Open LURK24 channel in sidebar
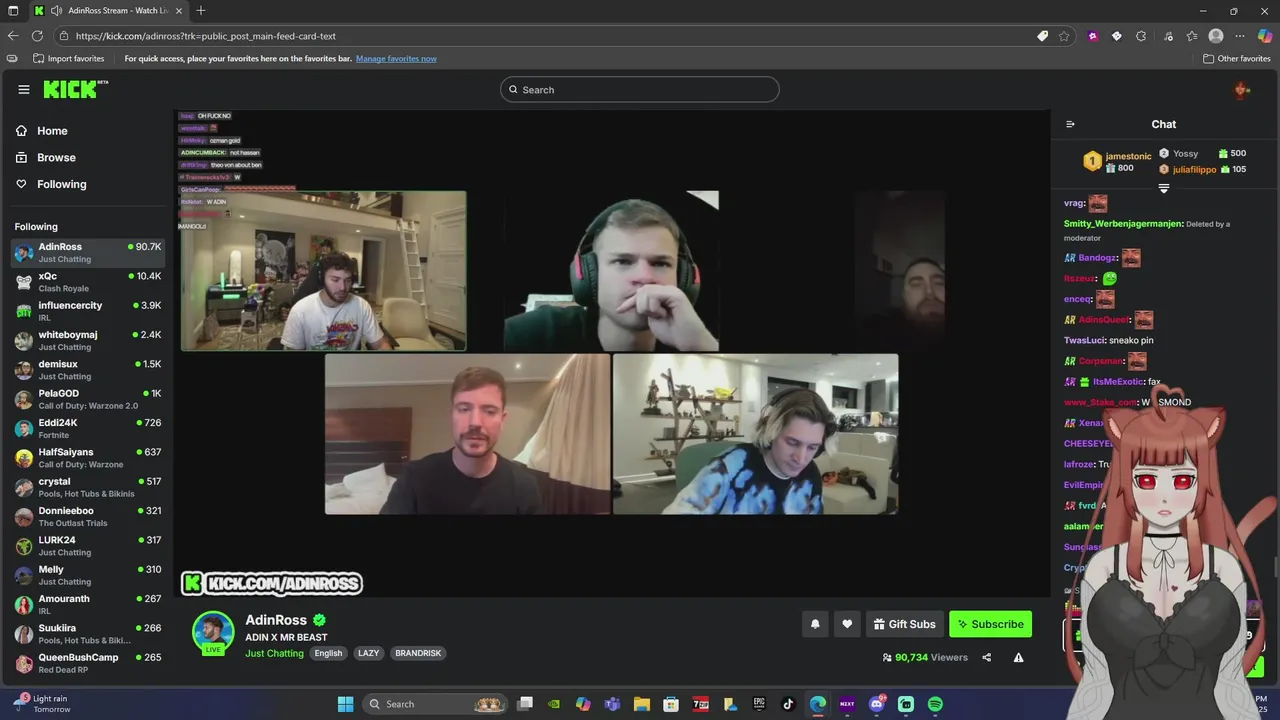This screenshot has width=1280, height=720. coord(88,546)
